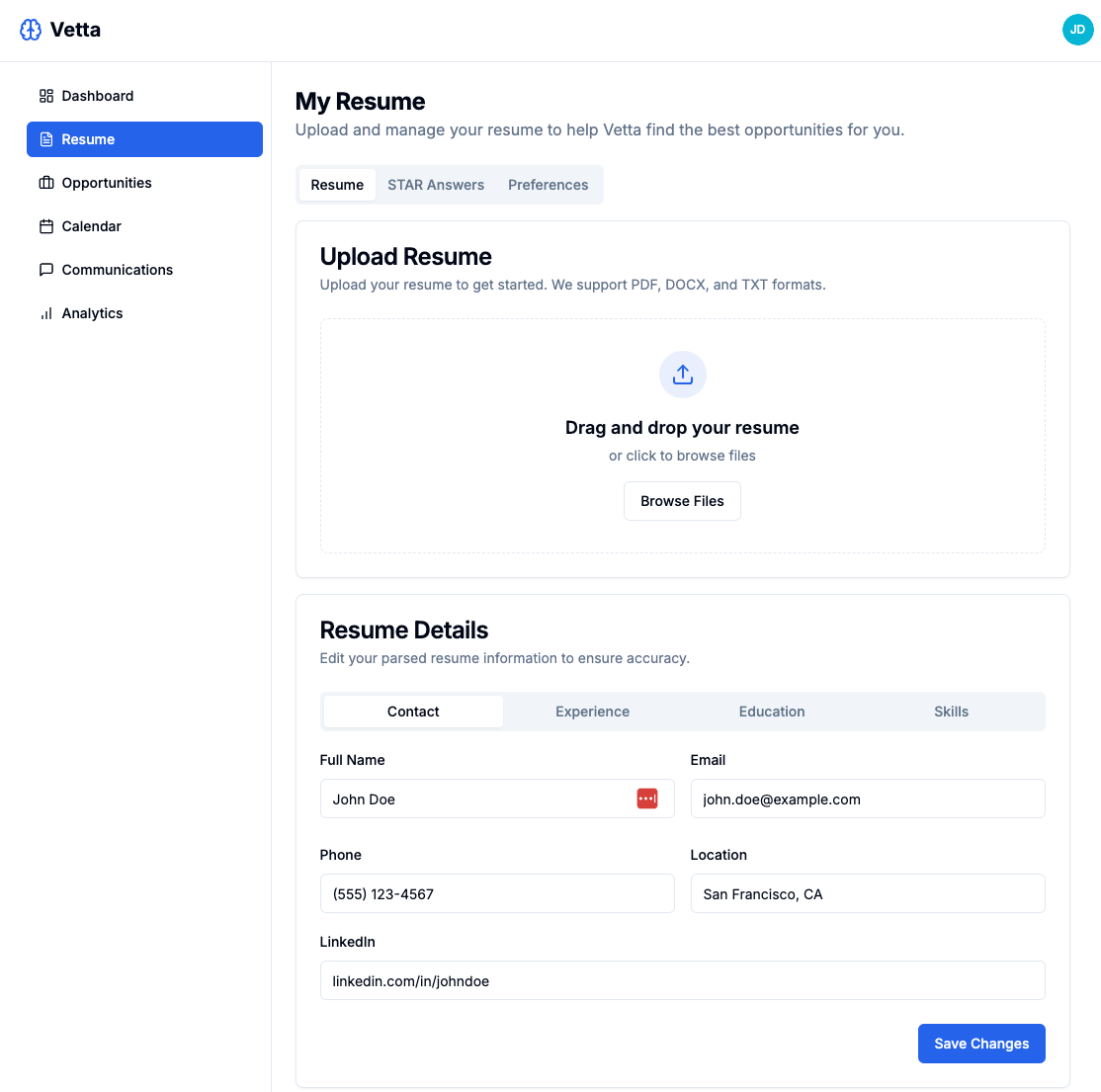Open Opportunities via its briefcase icon
Viewport: 1101px width, 1092px height.
tap(45, 183)
